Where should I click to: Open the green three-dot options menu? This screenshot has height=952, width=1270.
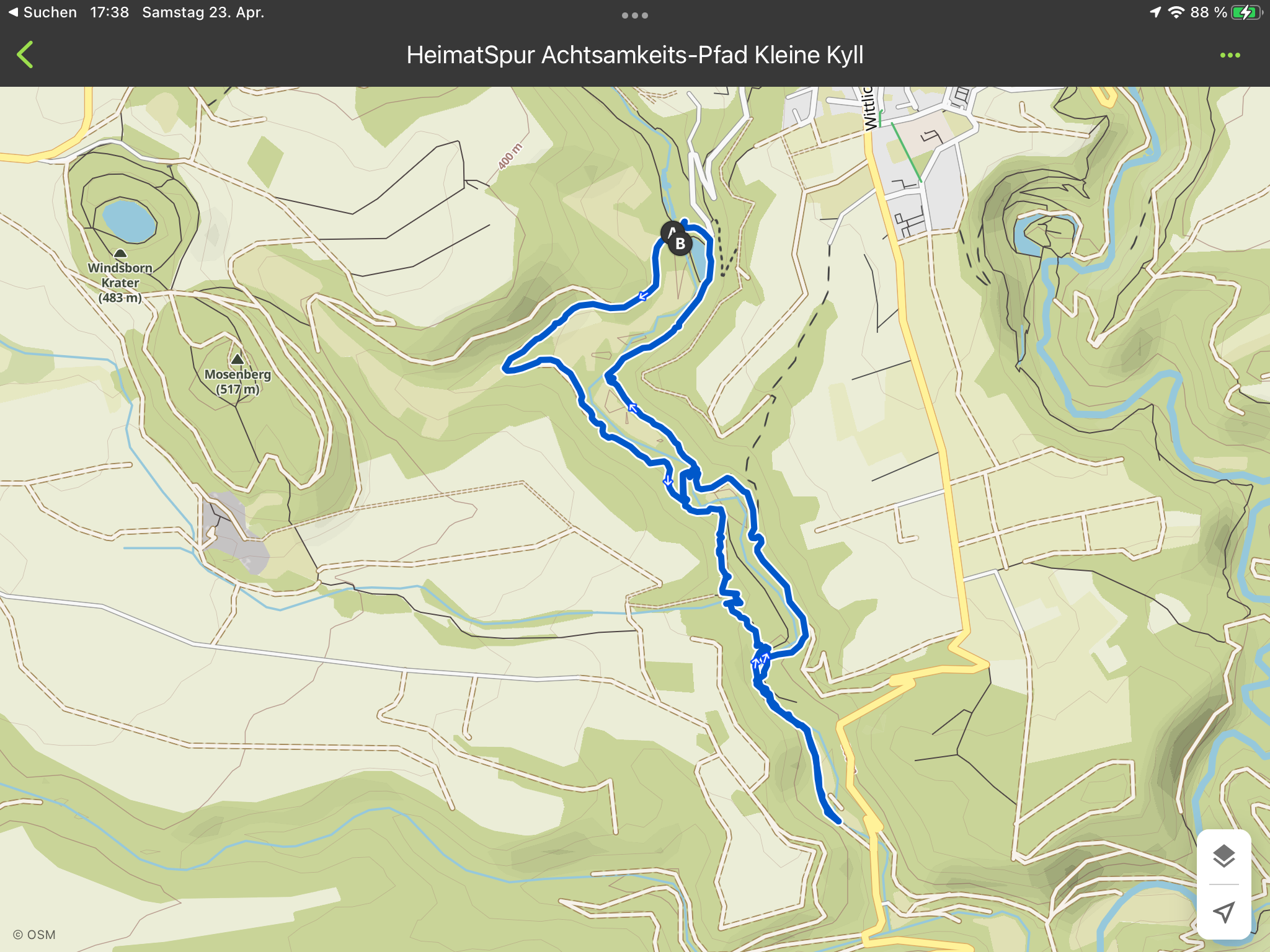click(x=1230, y=55)
